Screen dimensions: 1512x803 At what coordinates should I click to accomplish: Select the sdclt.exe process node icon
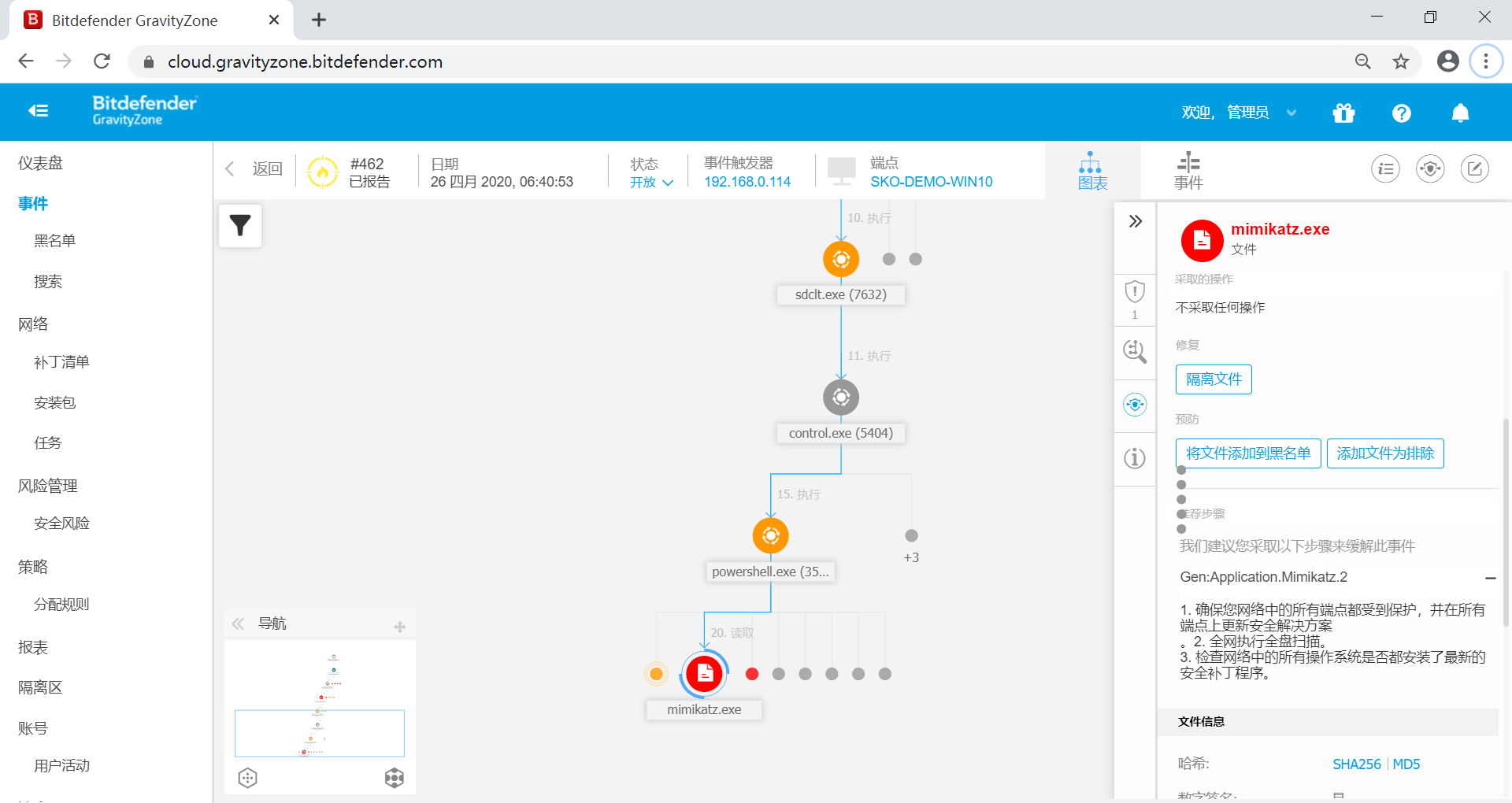(x=841, y=259)
